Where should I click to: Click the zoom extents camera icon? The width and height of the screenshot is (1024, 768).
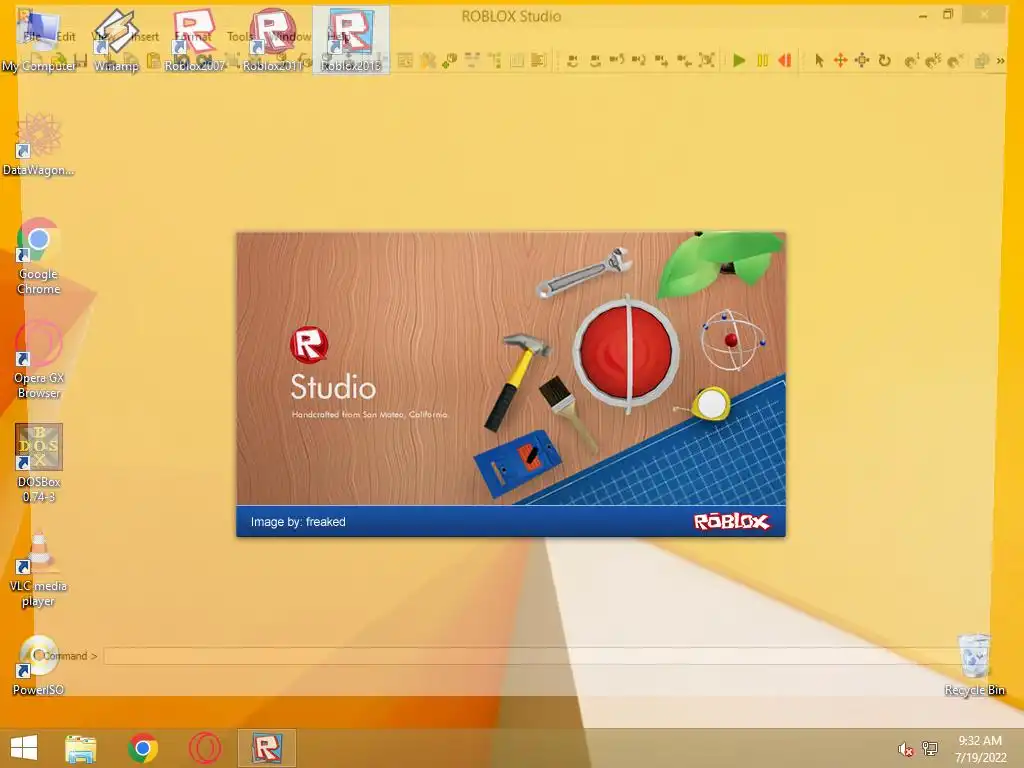706,61
